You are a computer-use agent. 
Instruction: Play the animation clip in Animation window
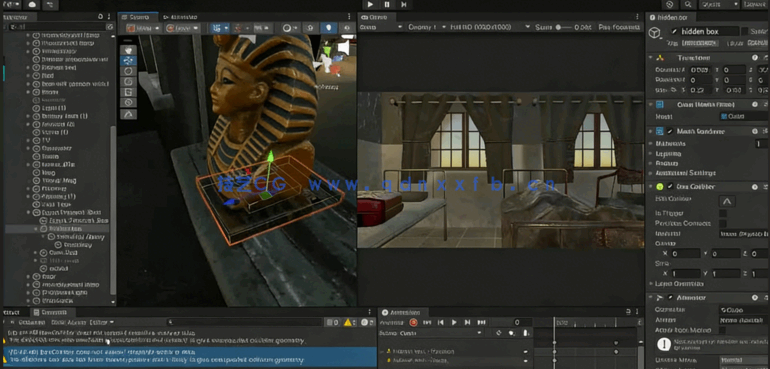454,322
